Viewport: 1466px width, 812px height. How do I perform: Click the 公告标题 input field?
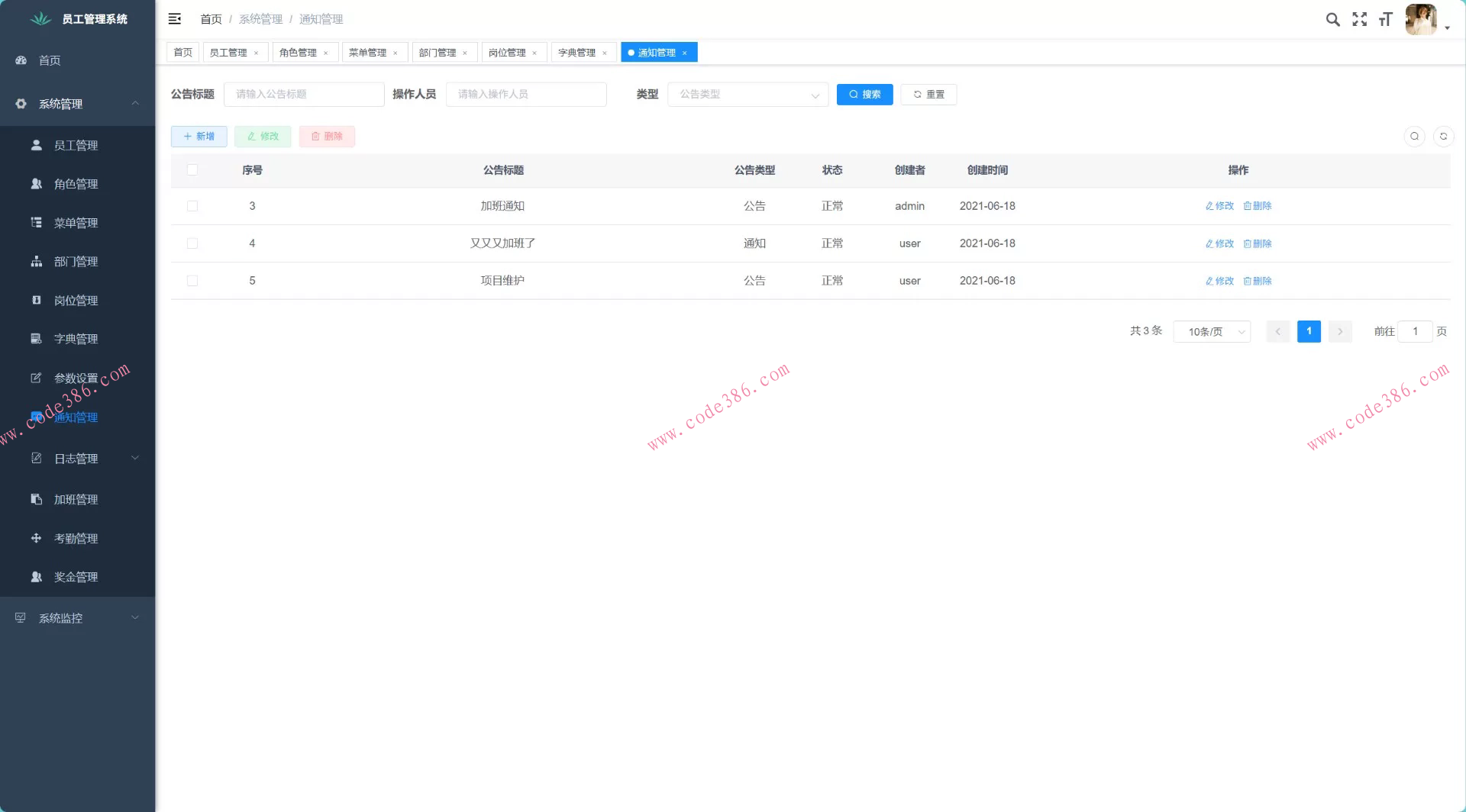pyautogui.click(x=304, y=95)
